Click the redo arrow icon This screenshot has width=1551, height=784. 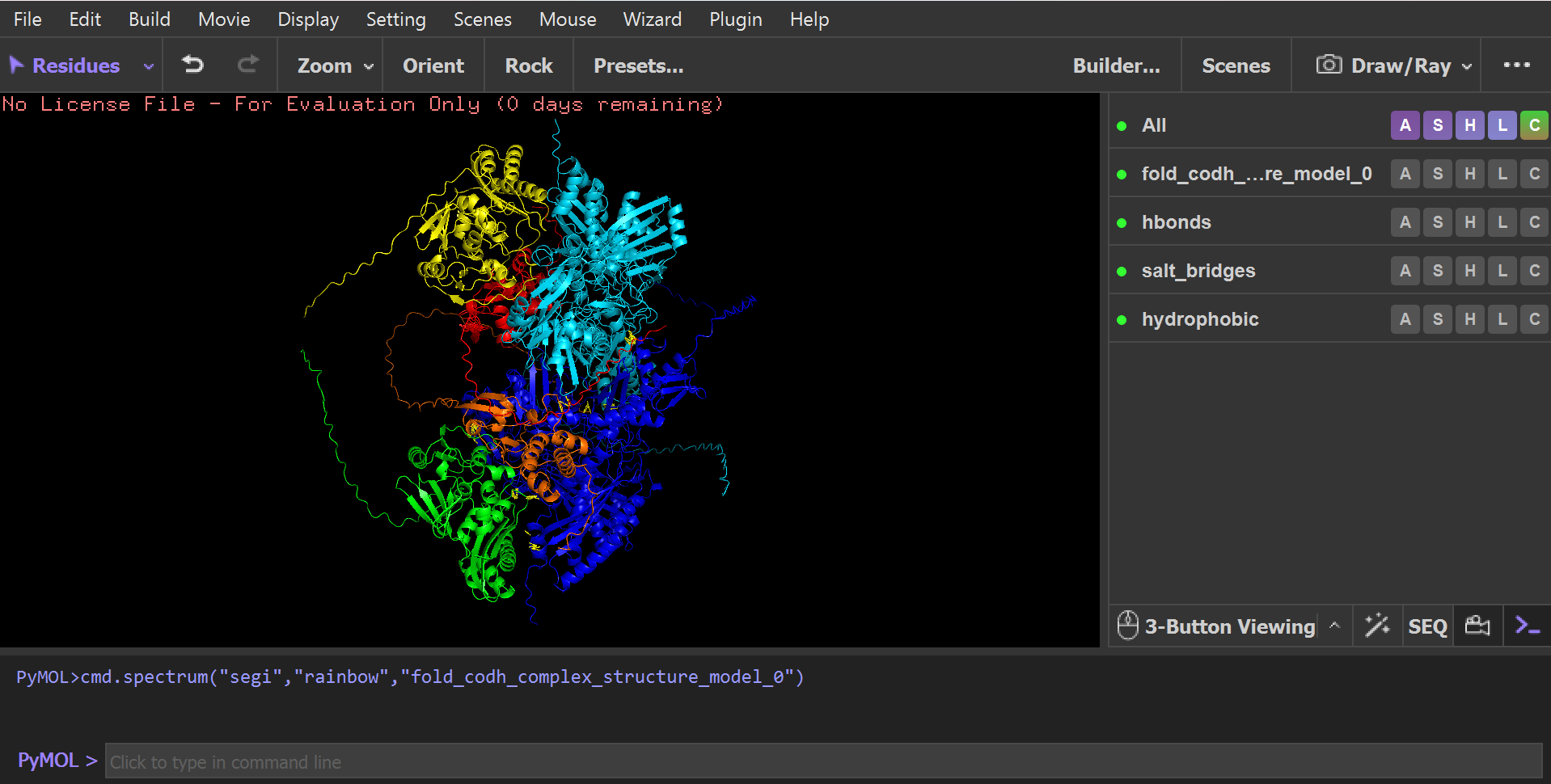[248, 65]
